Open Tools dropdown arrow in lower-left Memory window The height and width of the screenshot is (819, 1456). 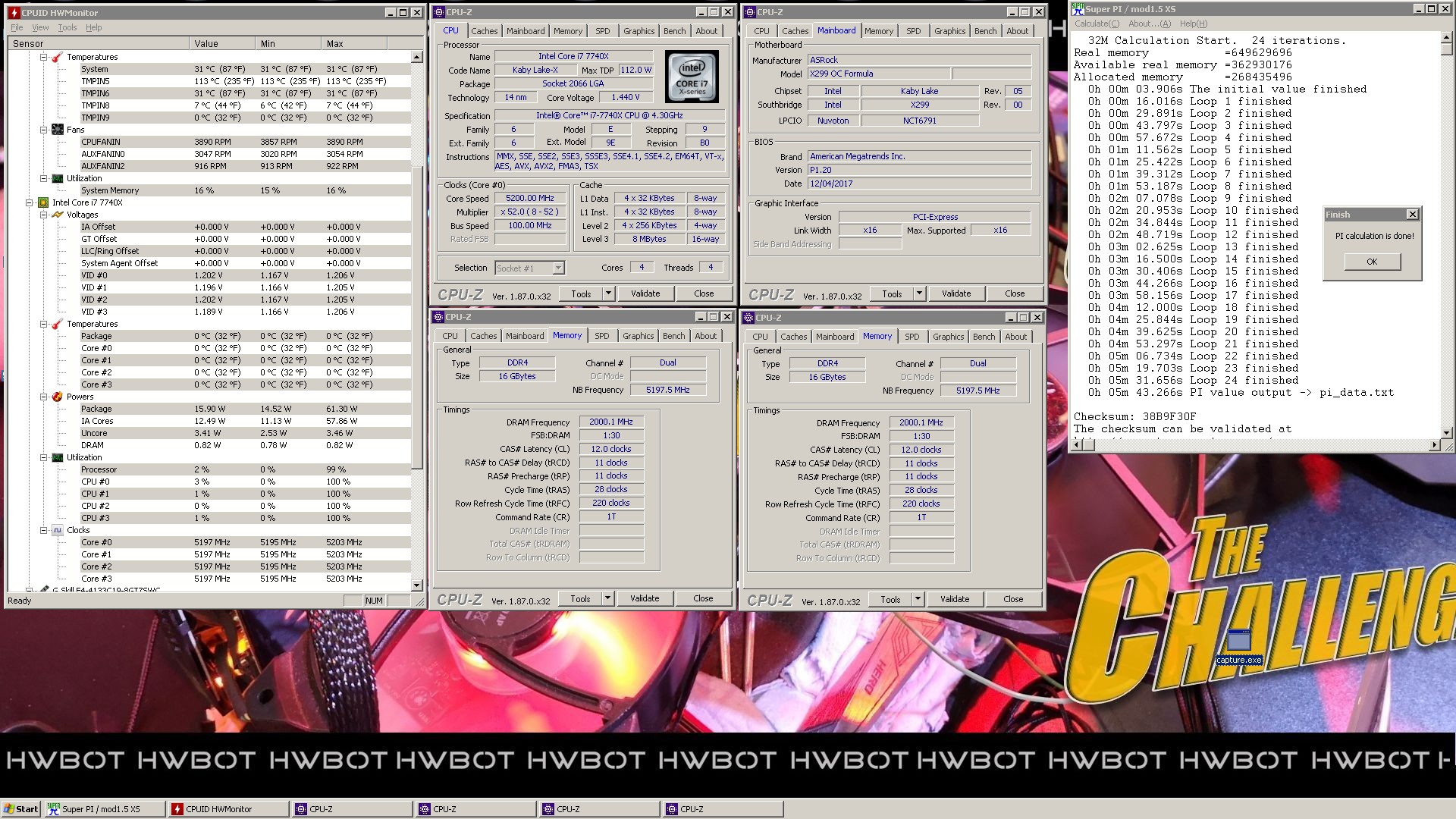pos(607,598)
